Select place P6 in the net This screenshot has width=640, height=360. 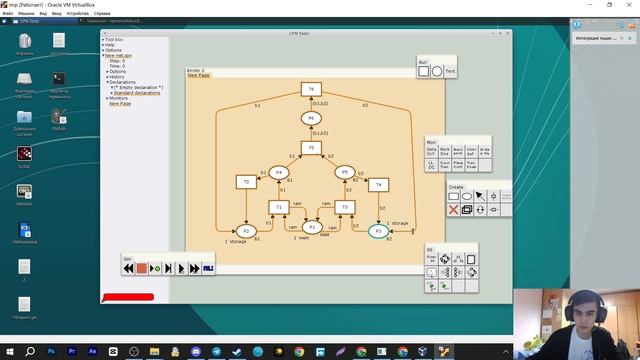pos(311,118)
